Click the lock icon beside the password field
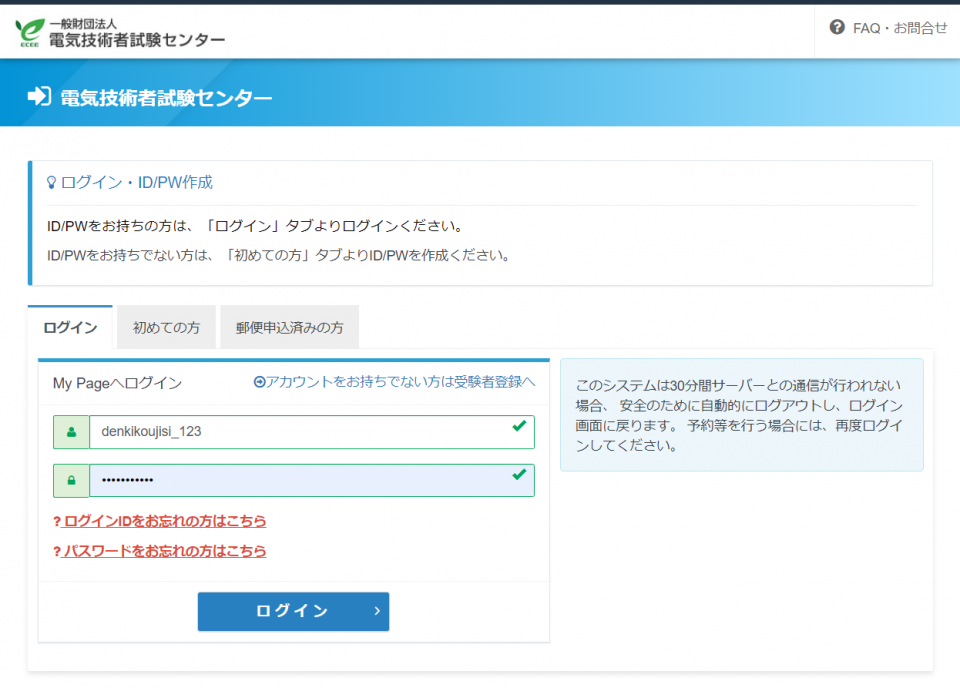 [71, 481]
